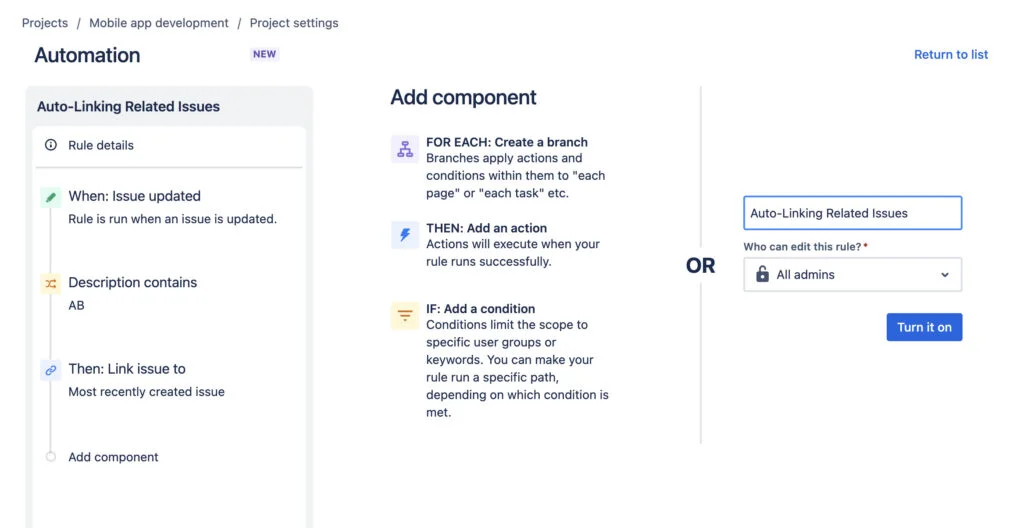Screen dimensions: 1020x528
Task: Click the lightning bolt action icon
Action: pos(405,235)
